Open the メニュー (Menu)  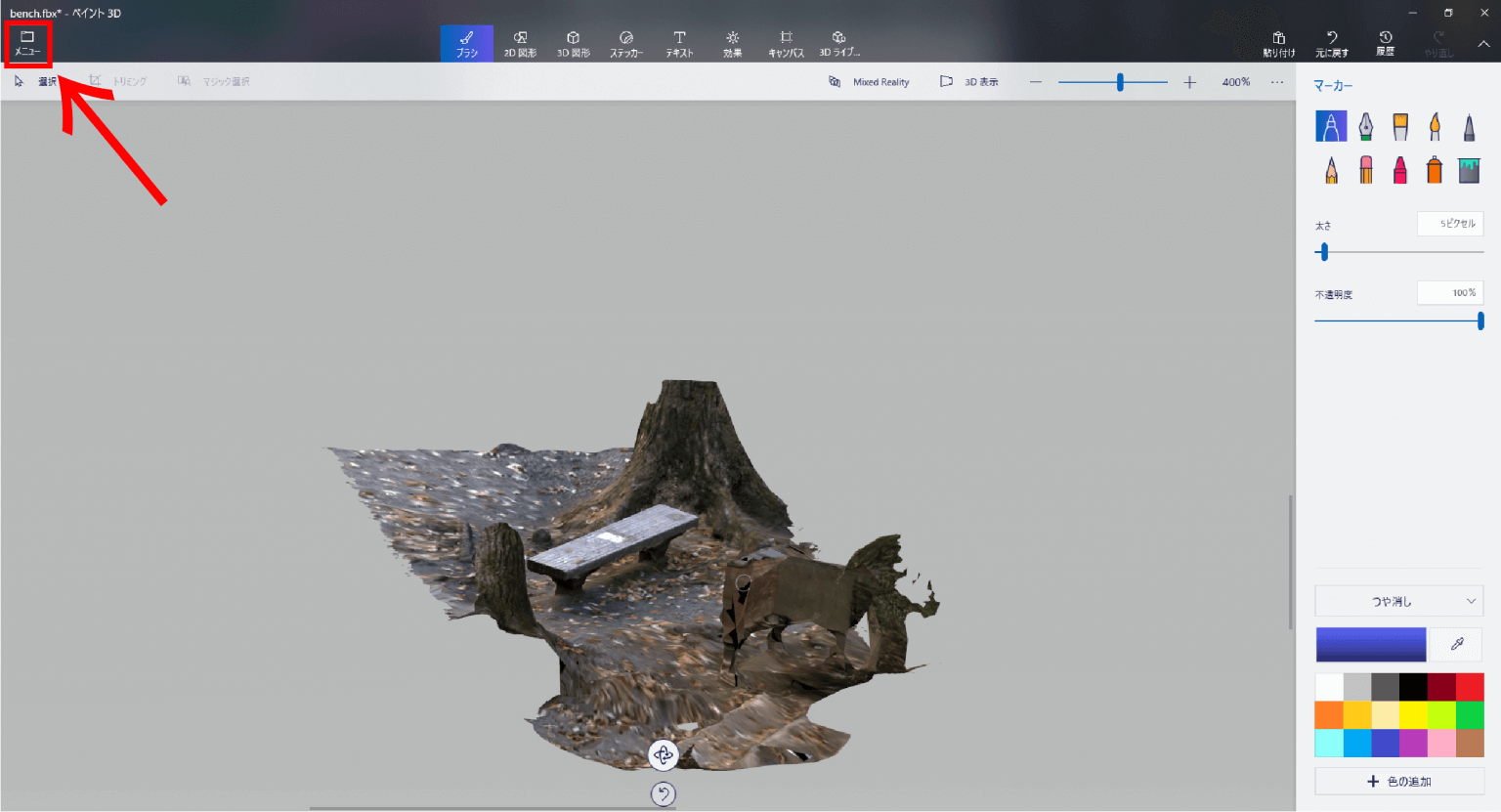[x=27, y=42]
